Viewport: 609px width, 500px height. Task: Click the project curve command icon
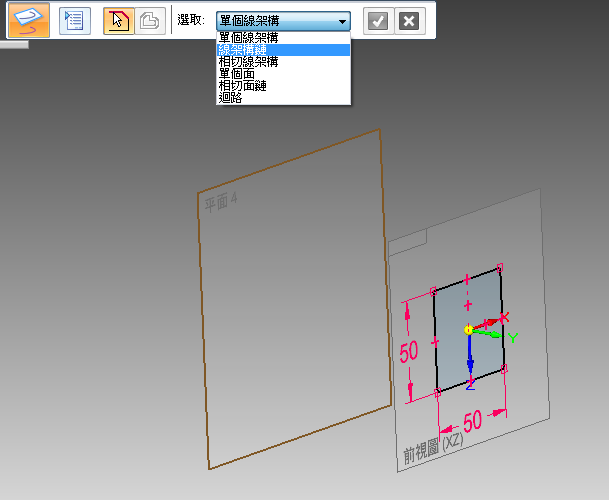pyautogui.click(x=29, y=20)
